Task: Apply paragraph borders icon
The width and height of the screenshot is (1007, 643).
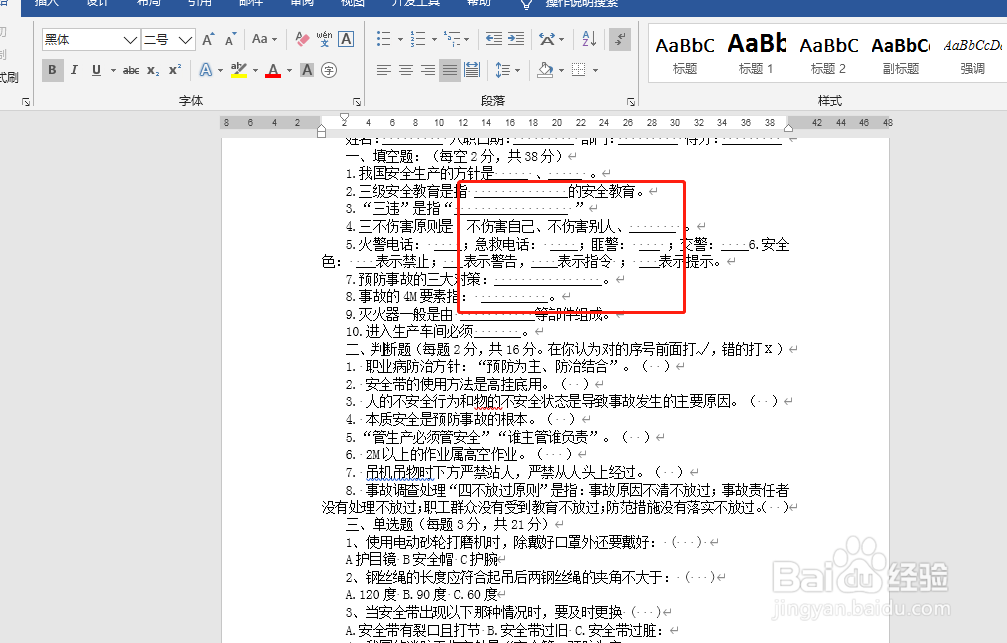Action: 579,70
